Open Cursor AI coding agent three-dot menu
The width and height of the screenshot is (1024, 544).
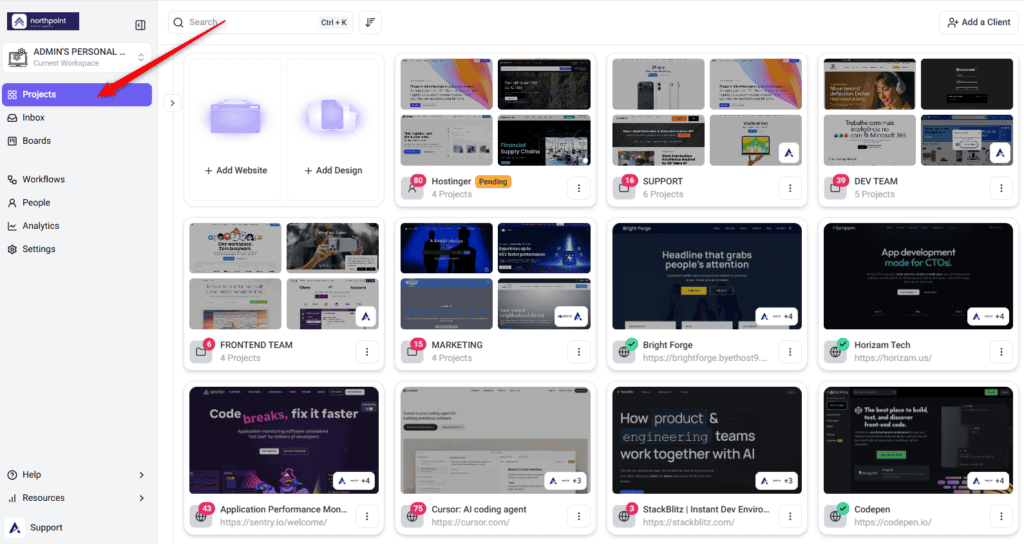[579, 516]
